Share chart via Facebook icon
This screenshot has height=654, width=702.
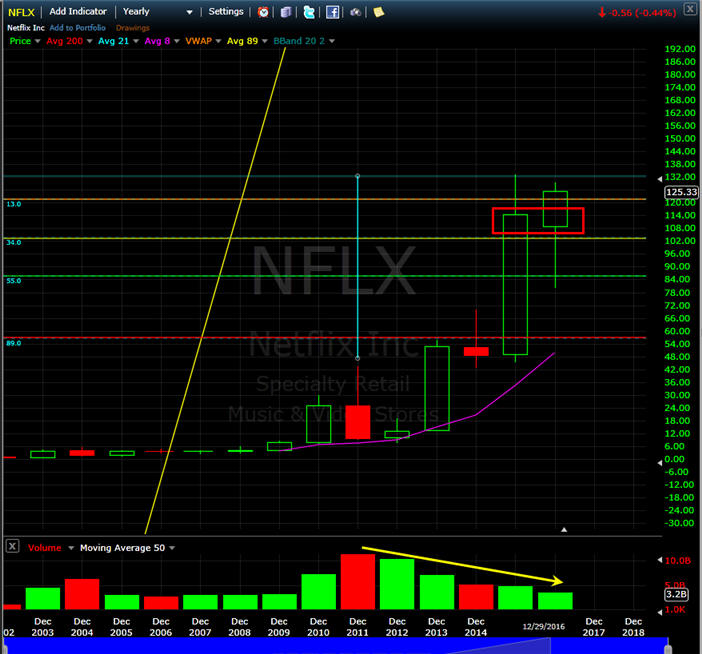point(332,12)
